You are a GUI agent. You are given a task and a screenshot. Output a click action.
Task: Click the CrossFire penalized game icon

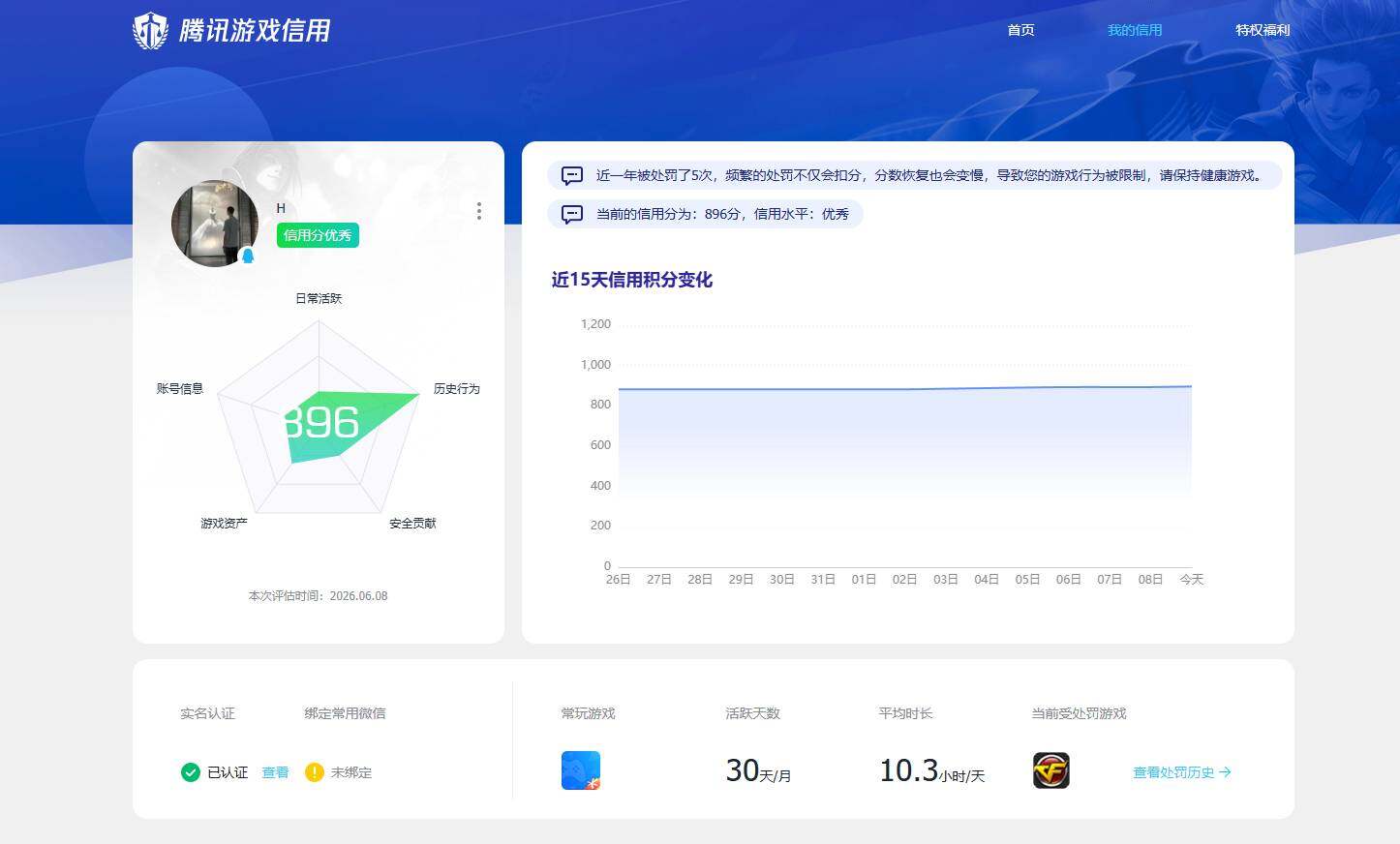tap(1051, 770)
